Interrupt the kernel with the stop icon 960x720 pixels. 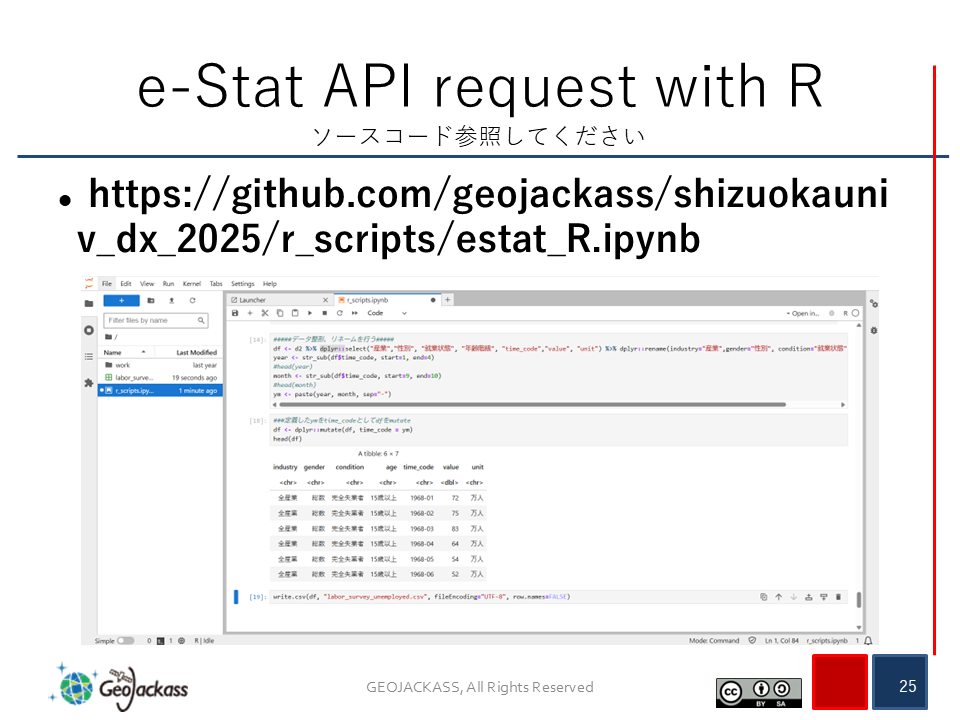click(x=325, y=313)
